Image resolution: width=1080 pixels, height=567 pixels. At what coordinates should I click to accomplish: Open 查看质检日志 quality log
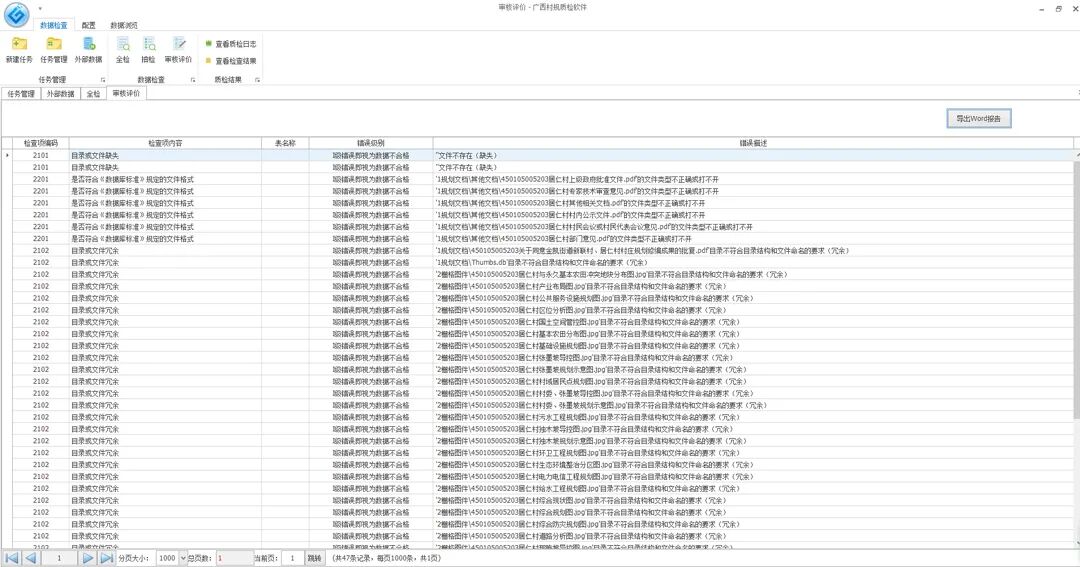231,43
